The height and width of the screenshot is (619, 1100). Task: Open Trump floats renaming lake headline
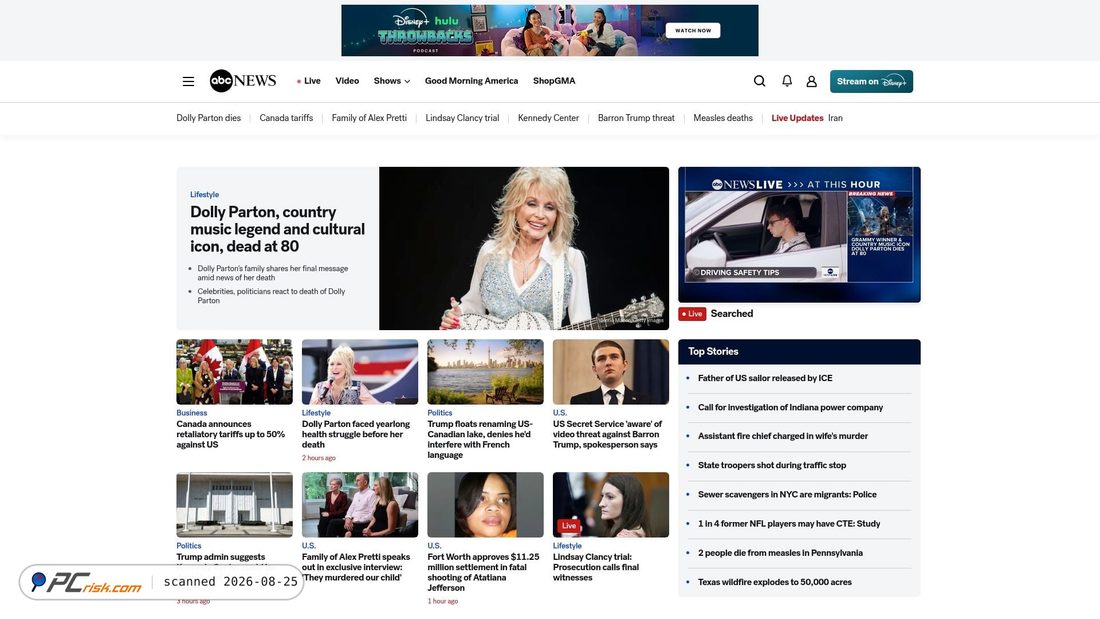coord(481,439)
